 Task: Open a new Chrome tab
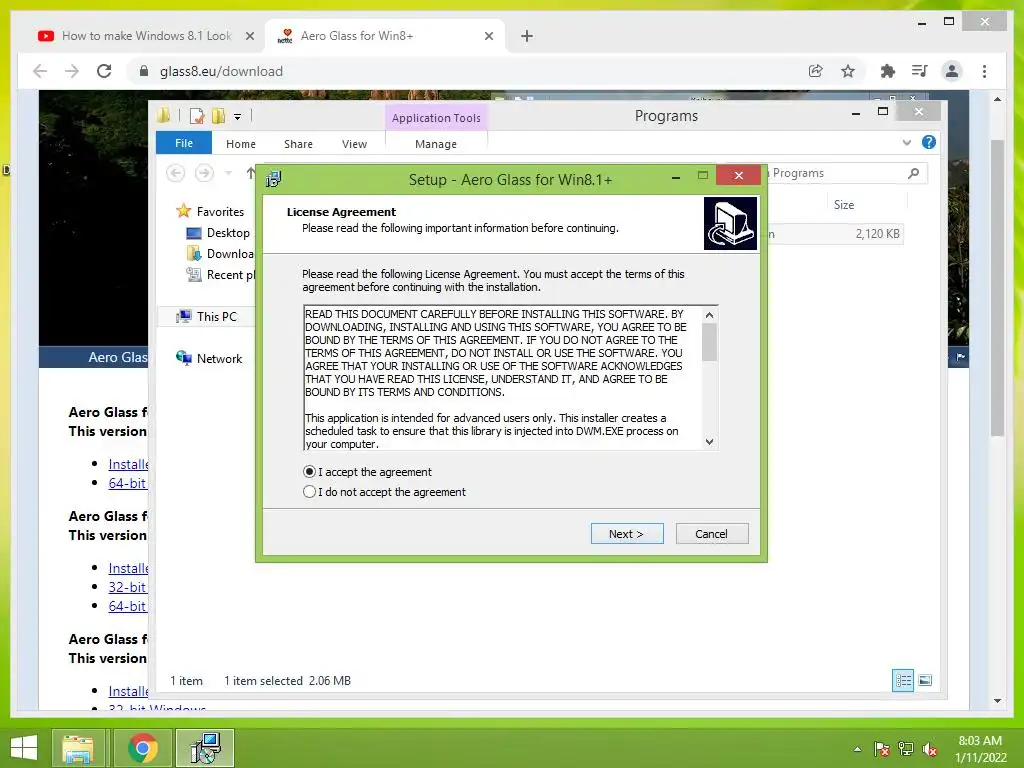pyautogui.click(x=527, y=36)
